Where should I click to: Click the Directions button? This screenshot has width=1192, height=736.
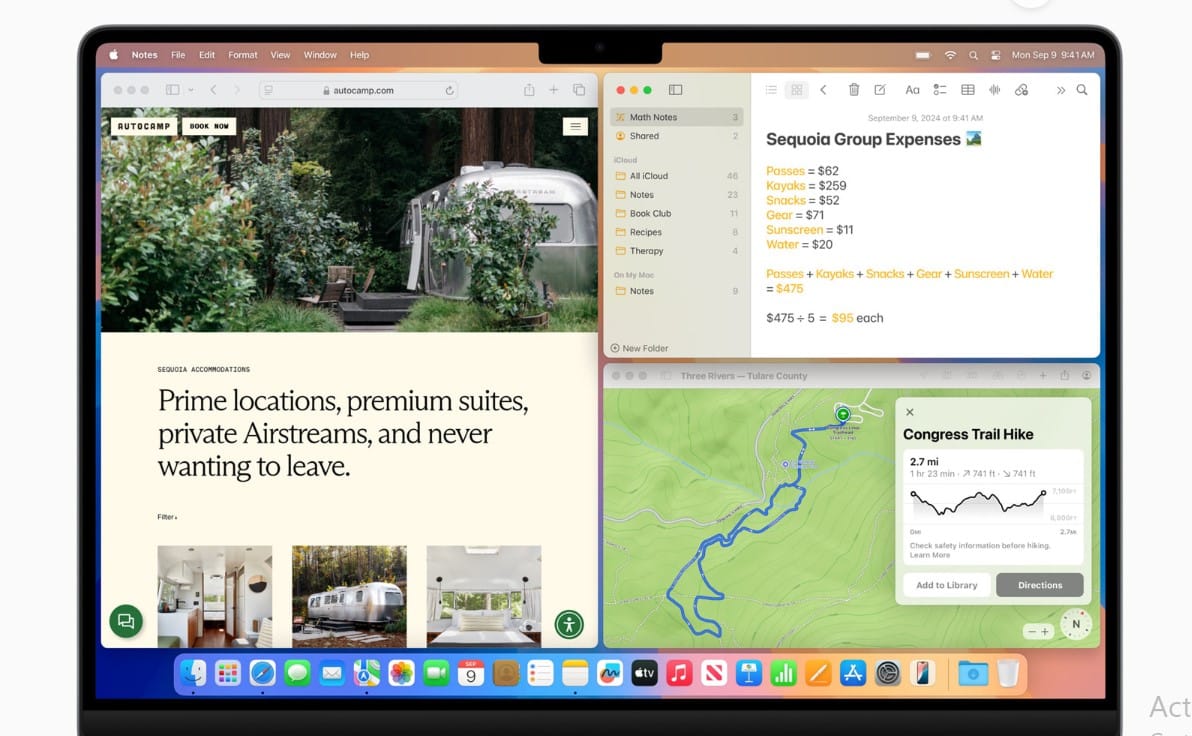[x=1040, y=585]
